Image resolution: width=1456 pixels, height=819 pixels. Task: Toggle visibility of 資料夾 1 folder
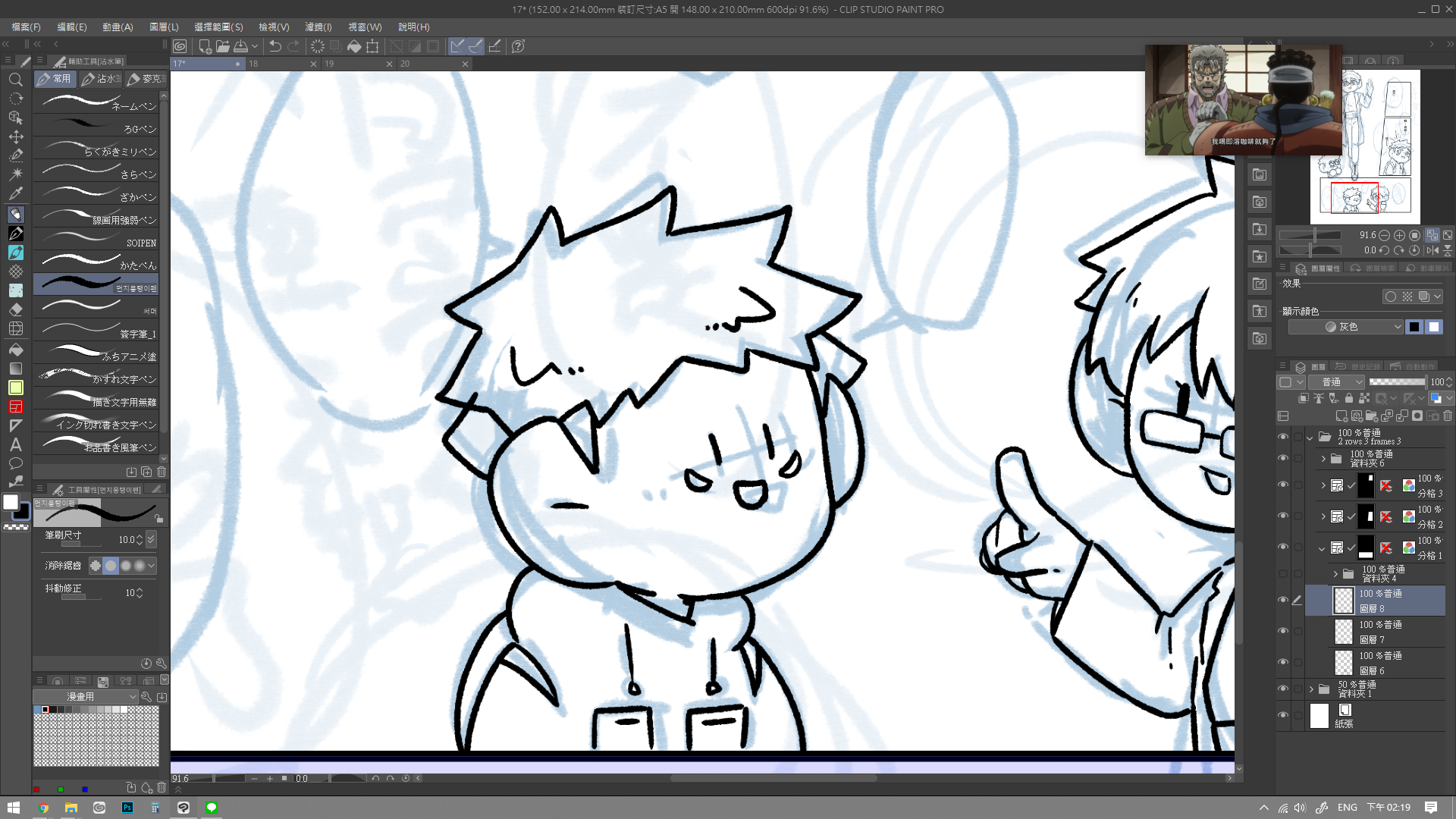1283,689
